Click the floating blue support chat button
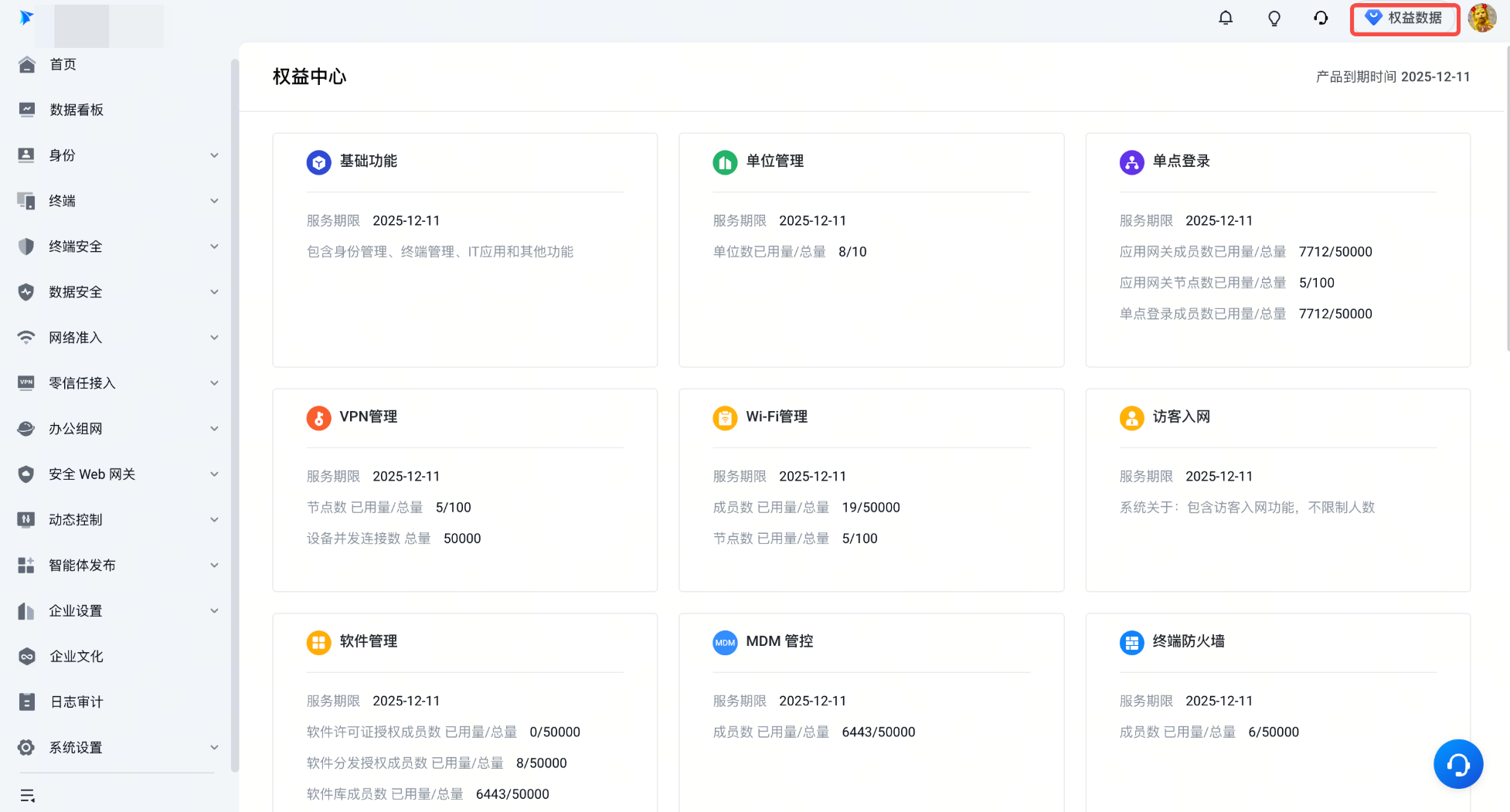1510x812 pixels. 1457,764
